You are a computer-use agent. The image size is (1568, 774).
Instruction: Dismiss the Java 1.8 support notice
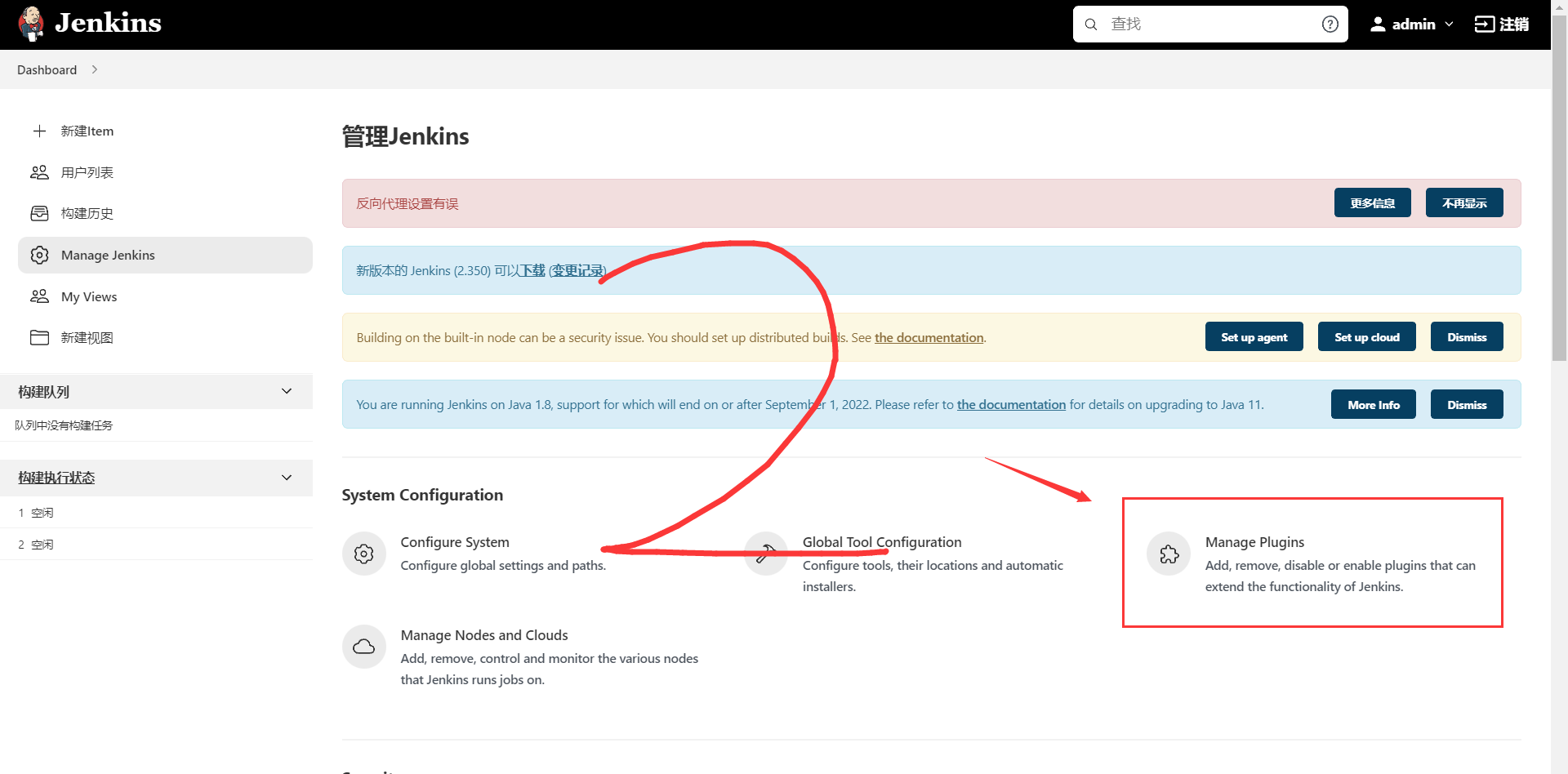tap(1467, 404)
